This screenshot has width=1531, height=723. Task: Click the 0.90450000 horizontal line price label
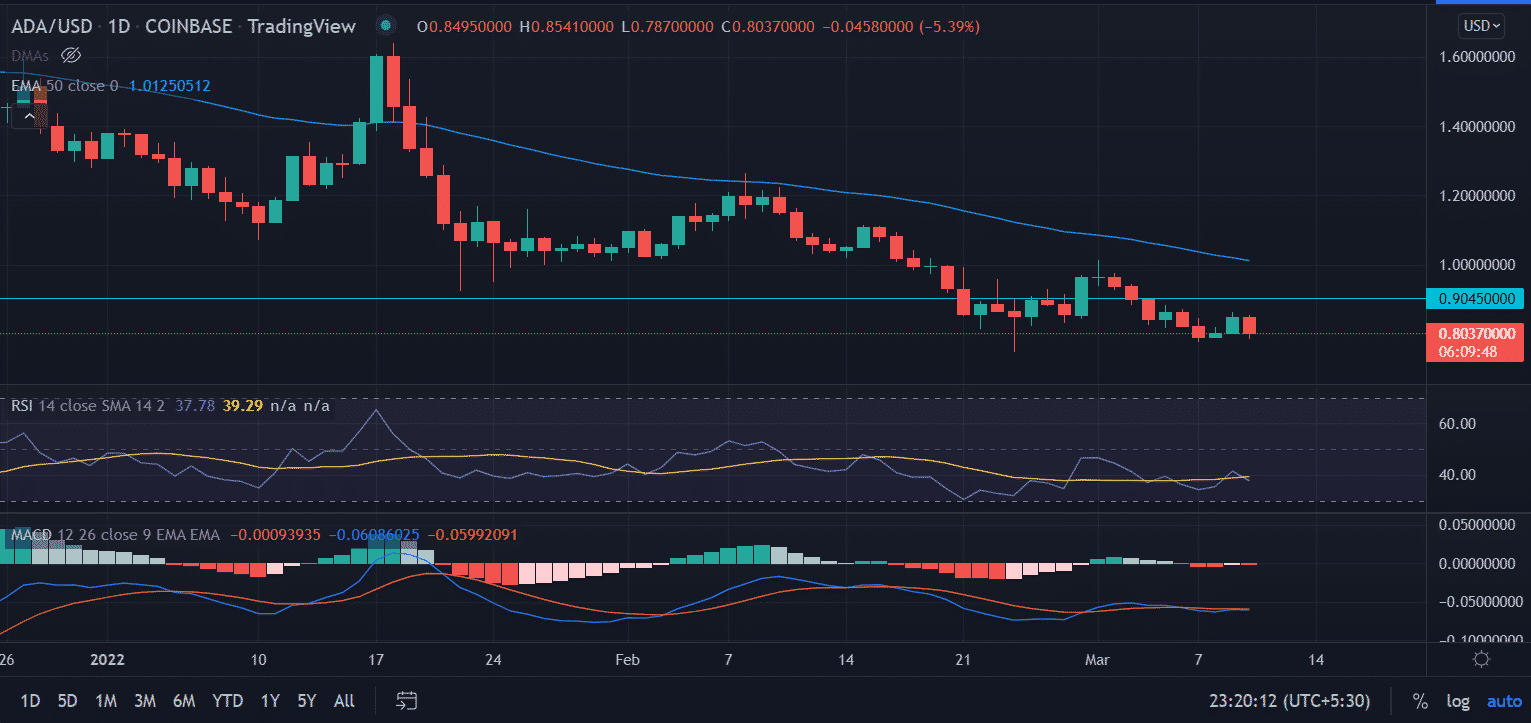tap(1474, 299)
